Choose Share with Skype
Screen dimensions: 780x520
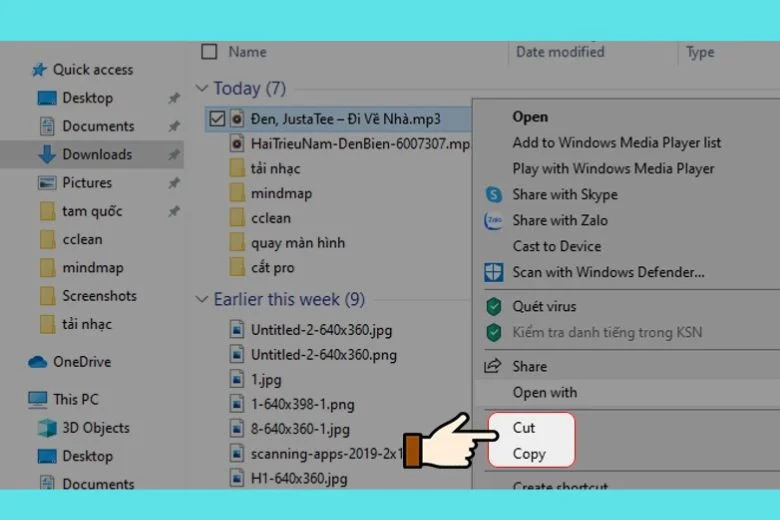pyautogui.click(x=565, y=195)
